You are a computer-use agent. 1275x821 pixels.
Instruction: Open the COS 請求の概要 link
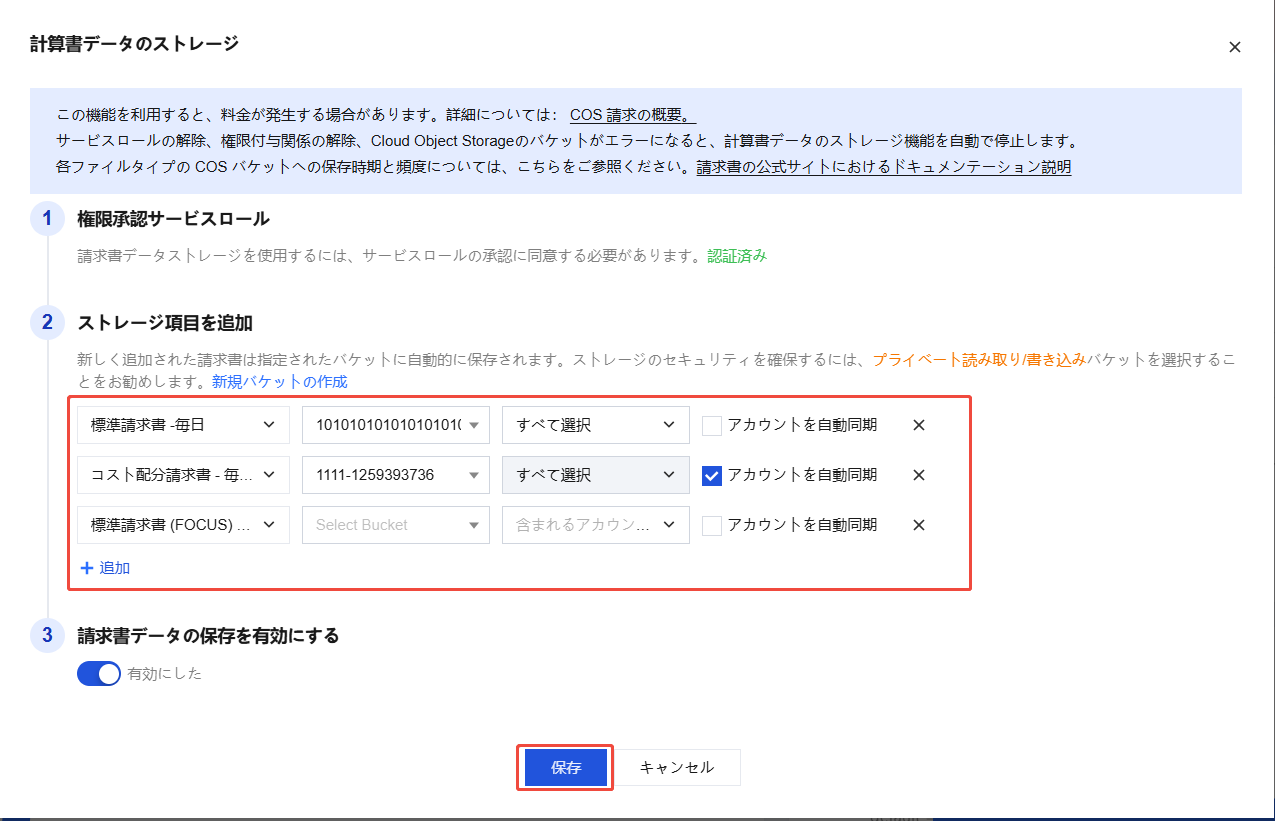633,115
